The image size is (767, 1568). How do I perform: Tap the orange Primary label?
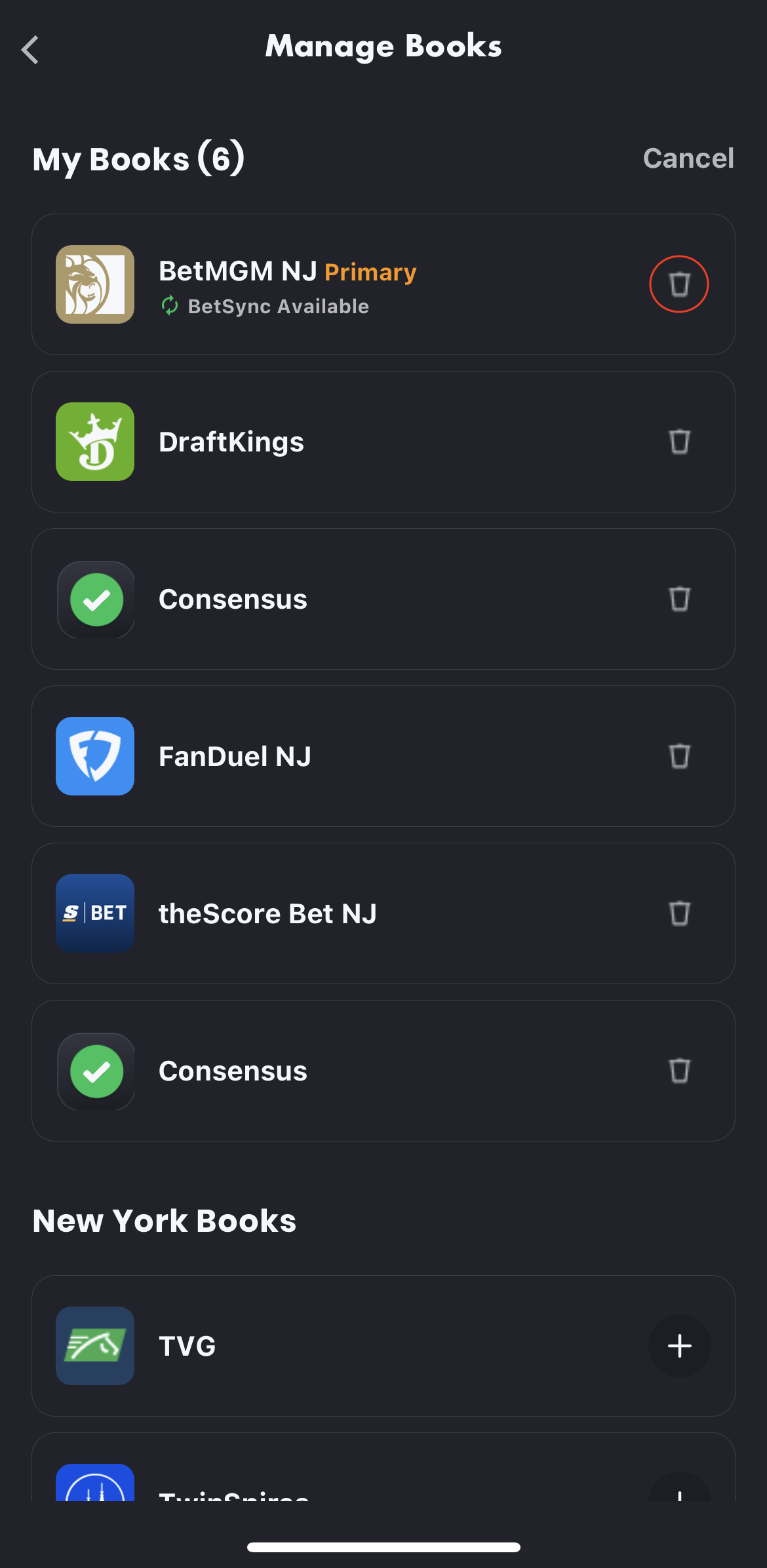coord(370,272)
